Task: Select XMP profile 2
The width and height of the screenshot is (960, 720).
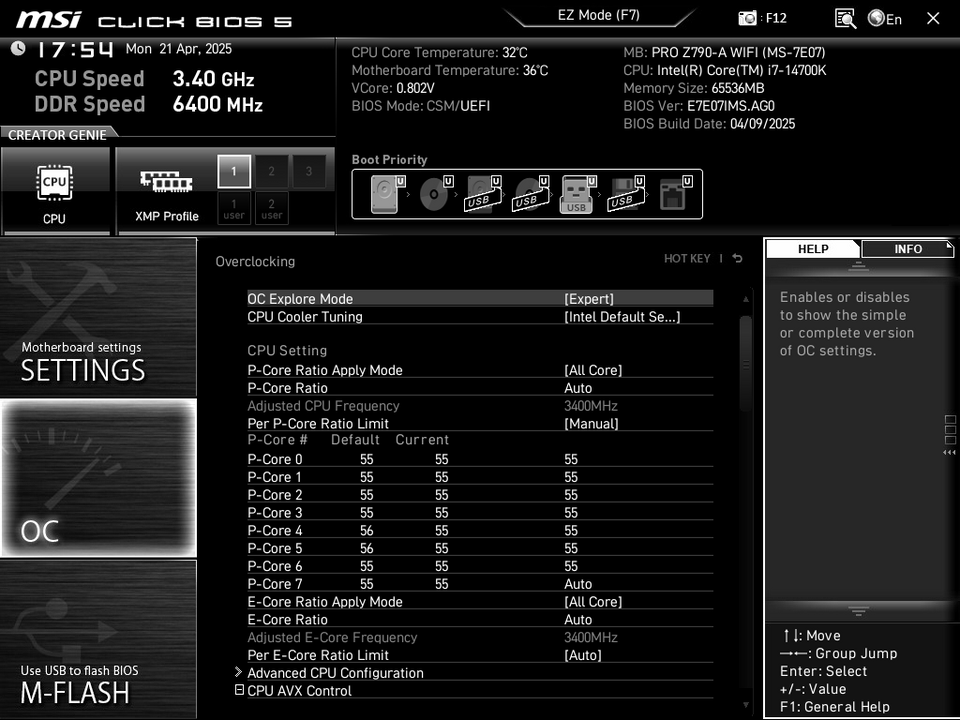Action: 271,171
